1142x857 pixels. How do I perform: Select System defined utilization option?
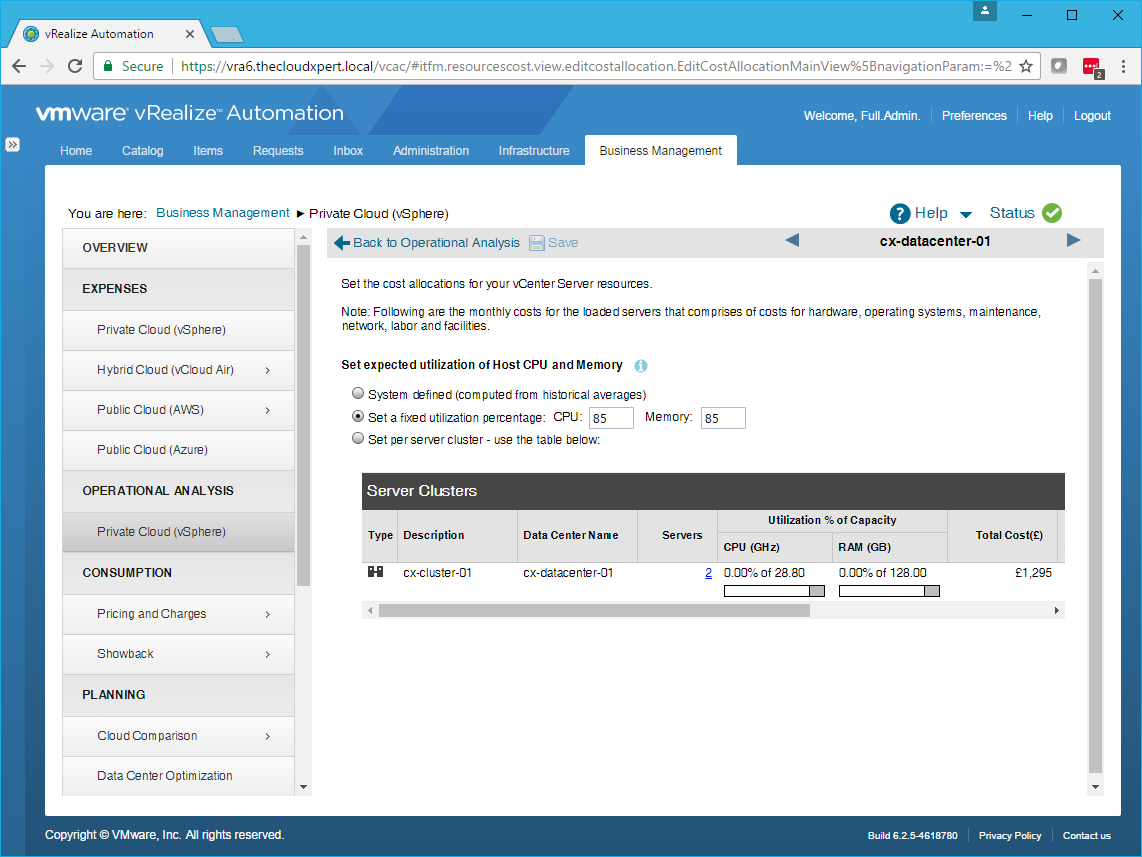(358, 394)
